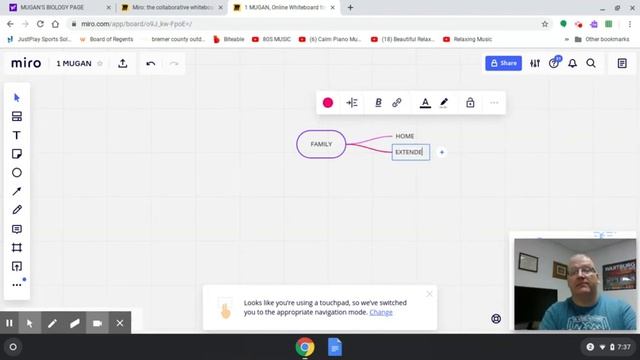
Task: Click the blue Share button
Action: click(503, 63)
